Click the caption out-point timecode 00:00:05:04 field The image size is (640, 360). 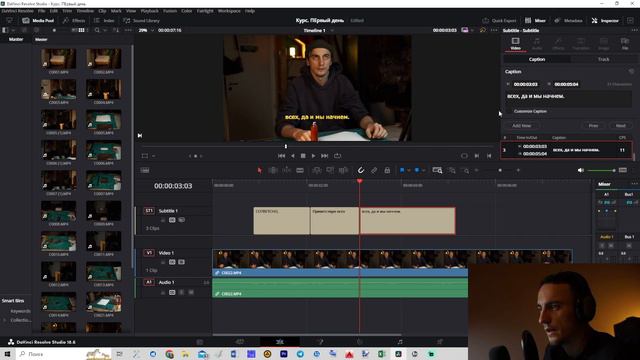click(566, 84)
